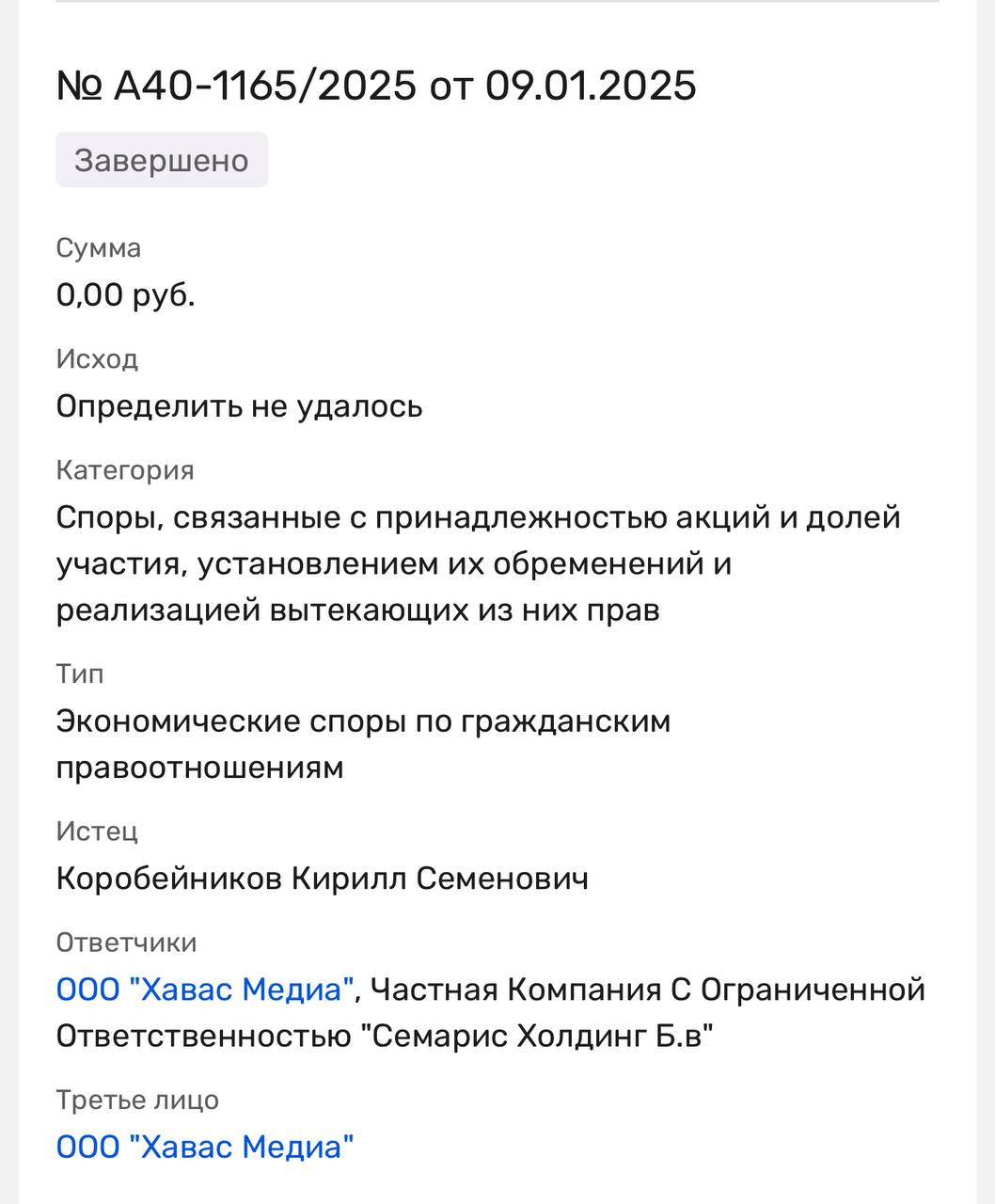Click case number А40-1165/2025 in heading
The height and width of the screenshot is (1204, 995).
click(264, 86)
